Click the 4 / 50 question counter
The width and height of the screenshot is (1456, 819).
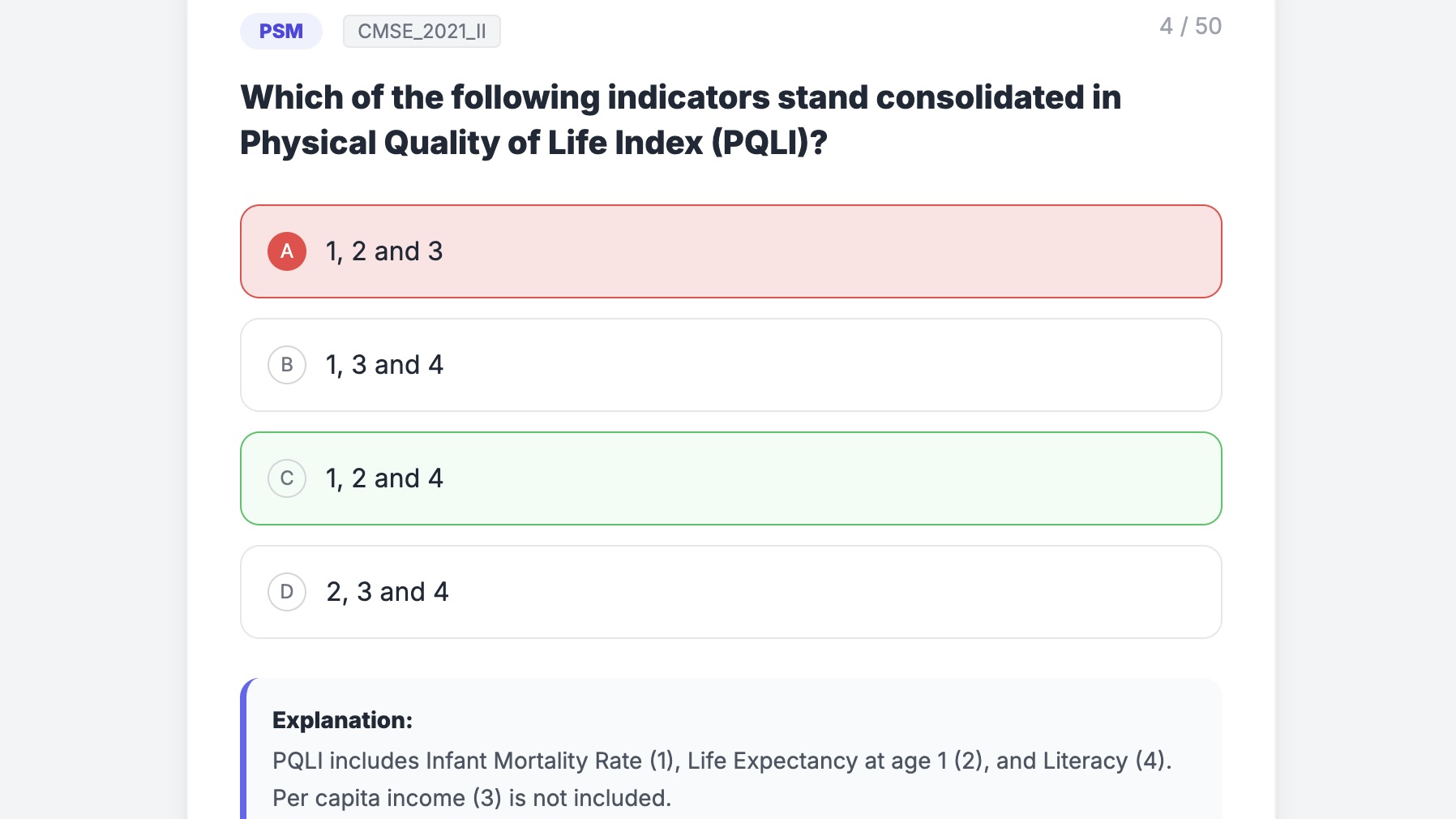[x=1190, y=27]
